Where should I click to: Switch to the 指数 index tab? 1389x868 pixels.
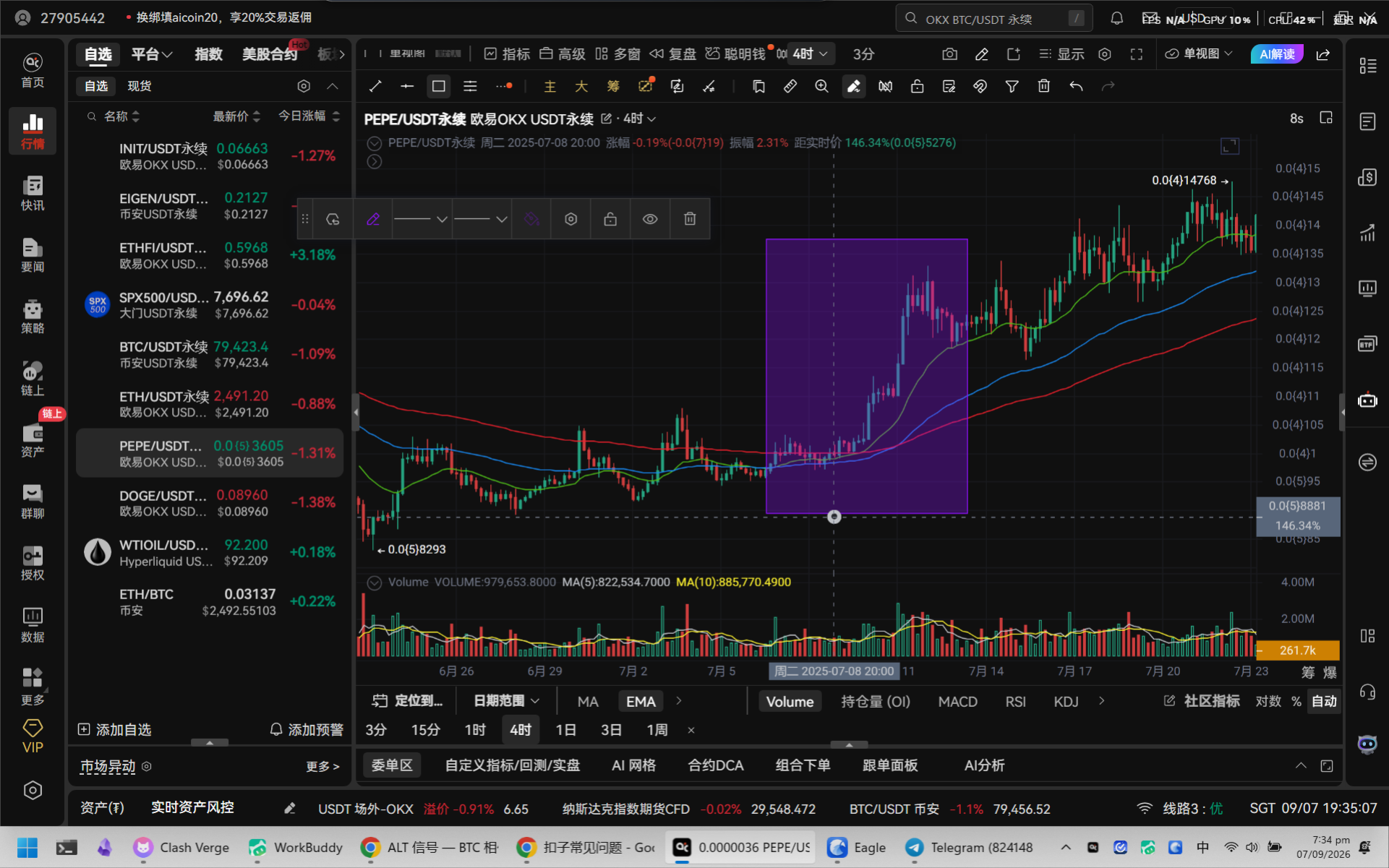point(208,54)
